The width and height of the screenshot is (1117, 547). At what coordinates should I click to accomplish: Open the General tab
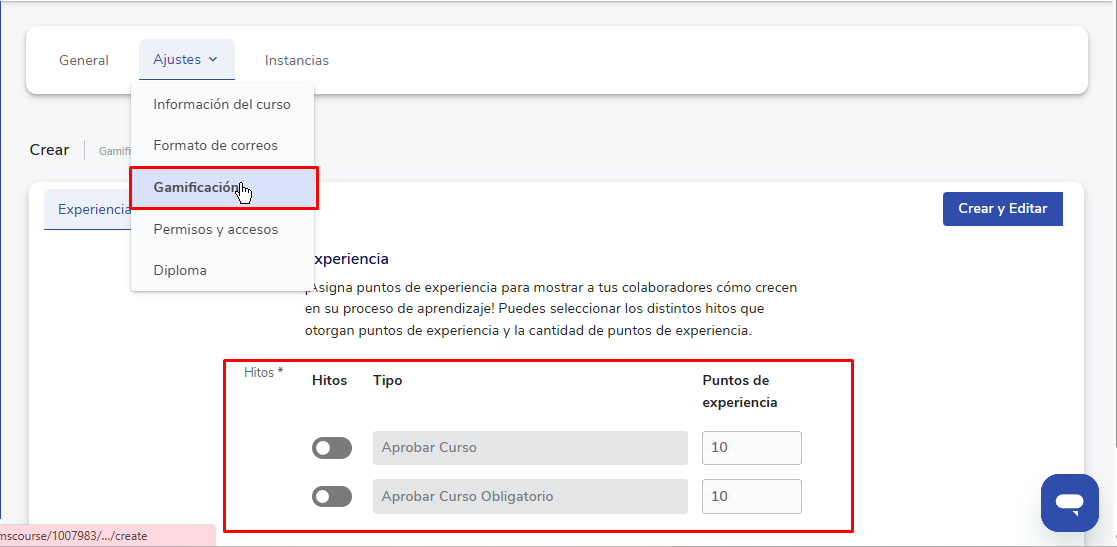click(84, 60)
